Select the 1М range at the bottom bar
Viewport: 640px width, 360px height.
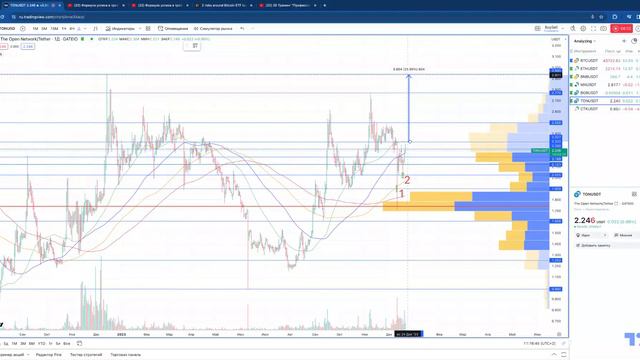pos(14,344)
